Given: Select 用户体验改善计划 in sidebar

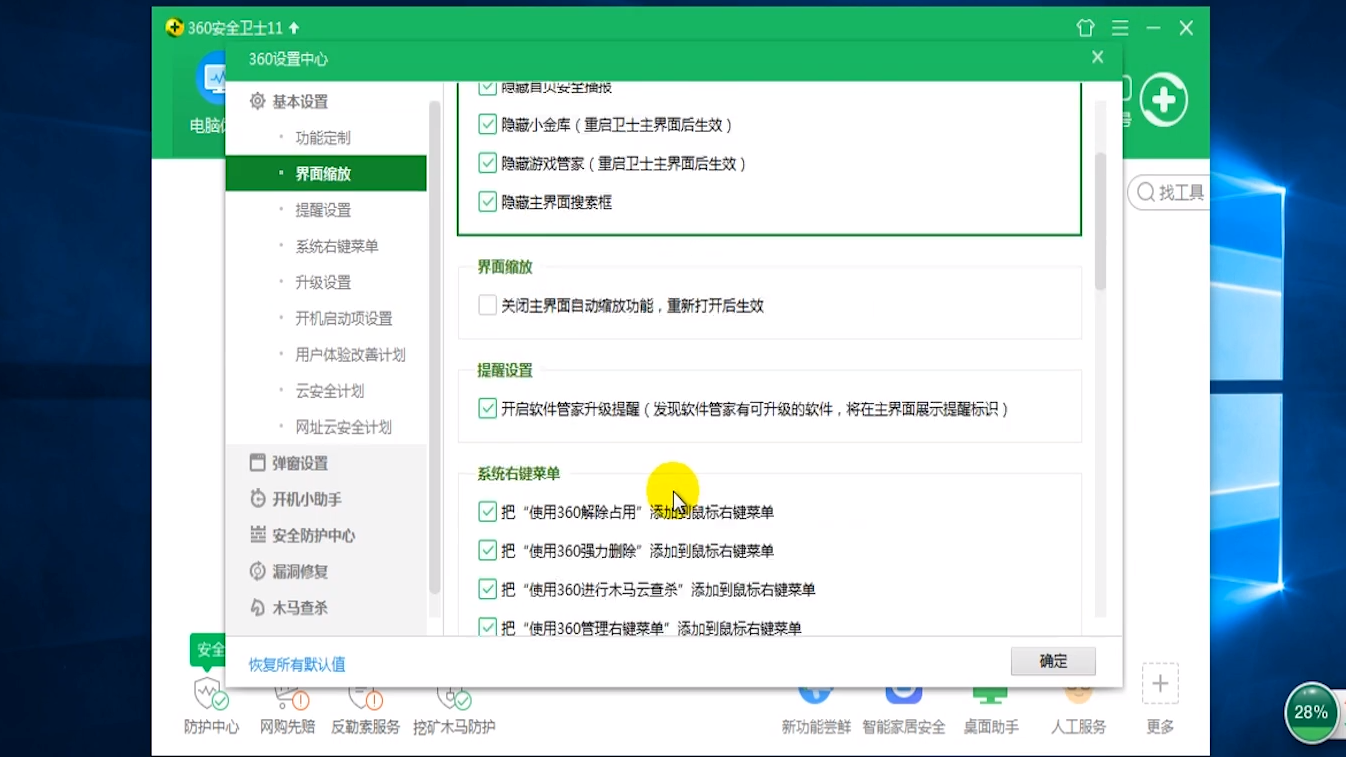Looking at the screenshot, I should point(350,354).
